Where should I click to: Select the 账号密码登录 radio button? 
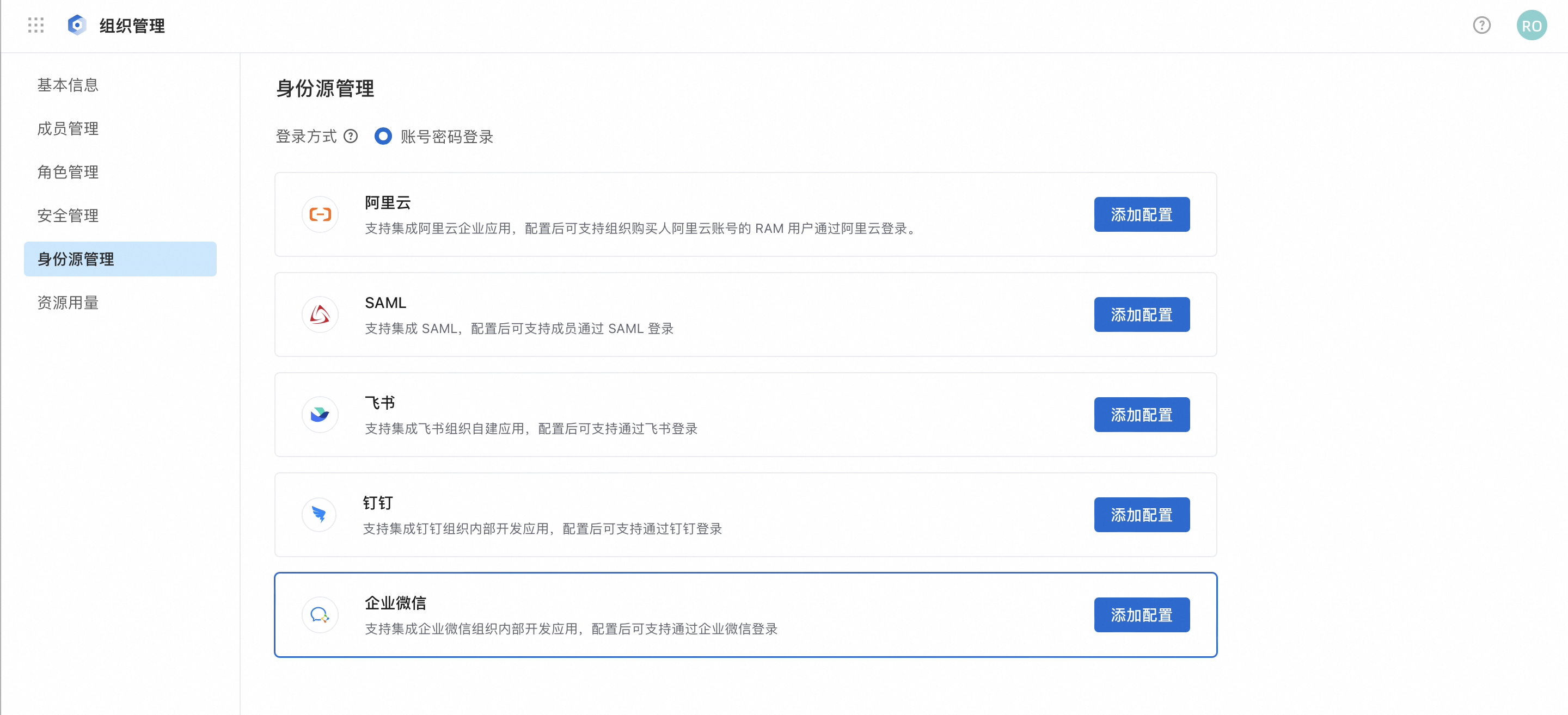pos(383,136)
